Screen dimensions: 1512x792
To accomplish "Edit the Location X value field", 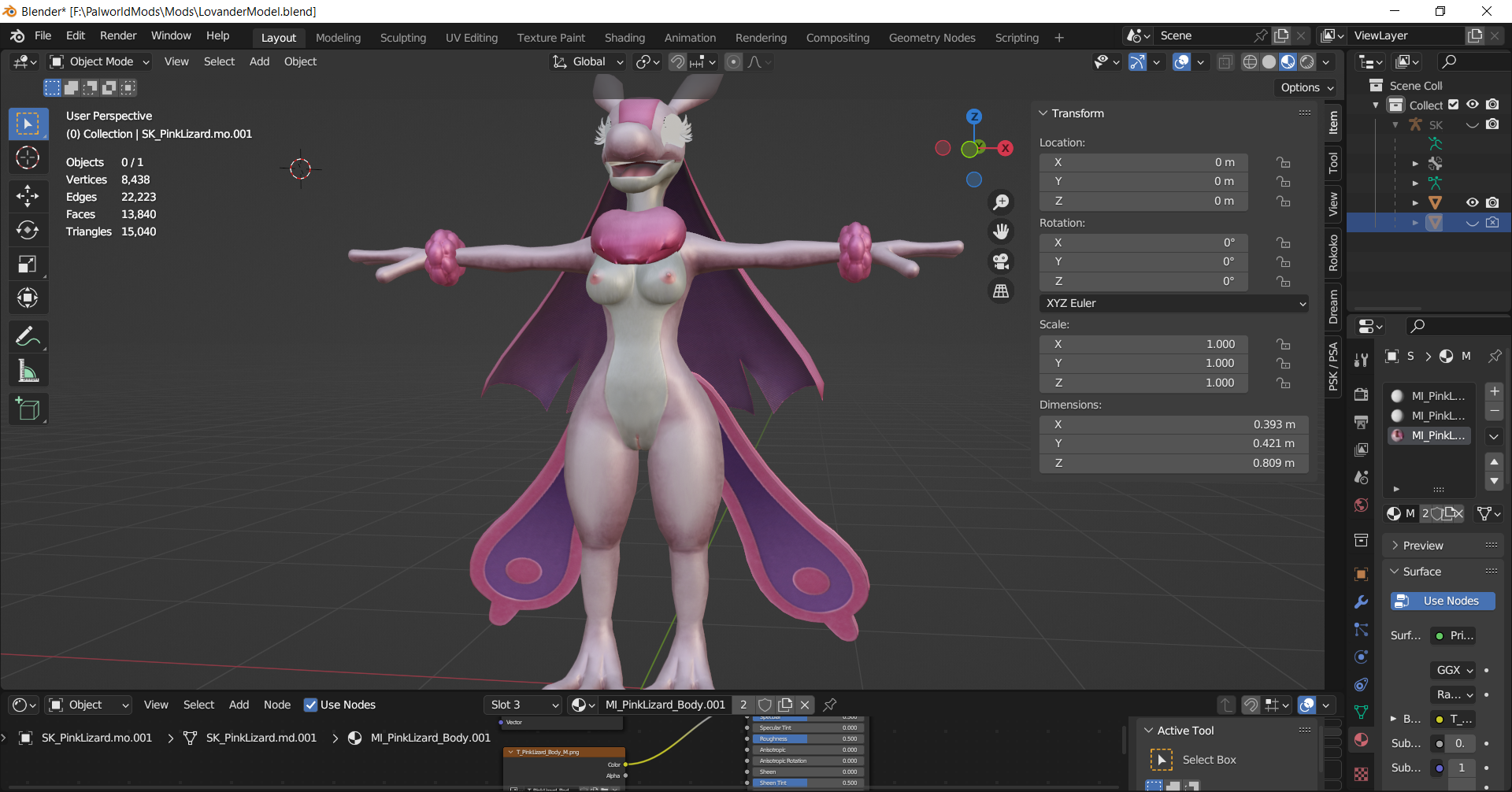I will click(x=1143, y=162).
